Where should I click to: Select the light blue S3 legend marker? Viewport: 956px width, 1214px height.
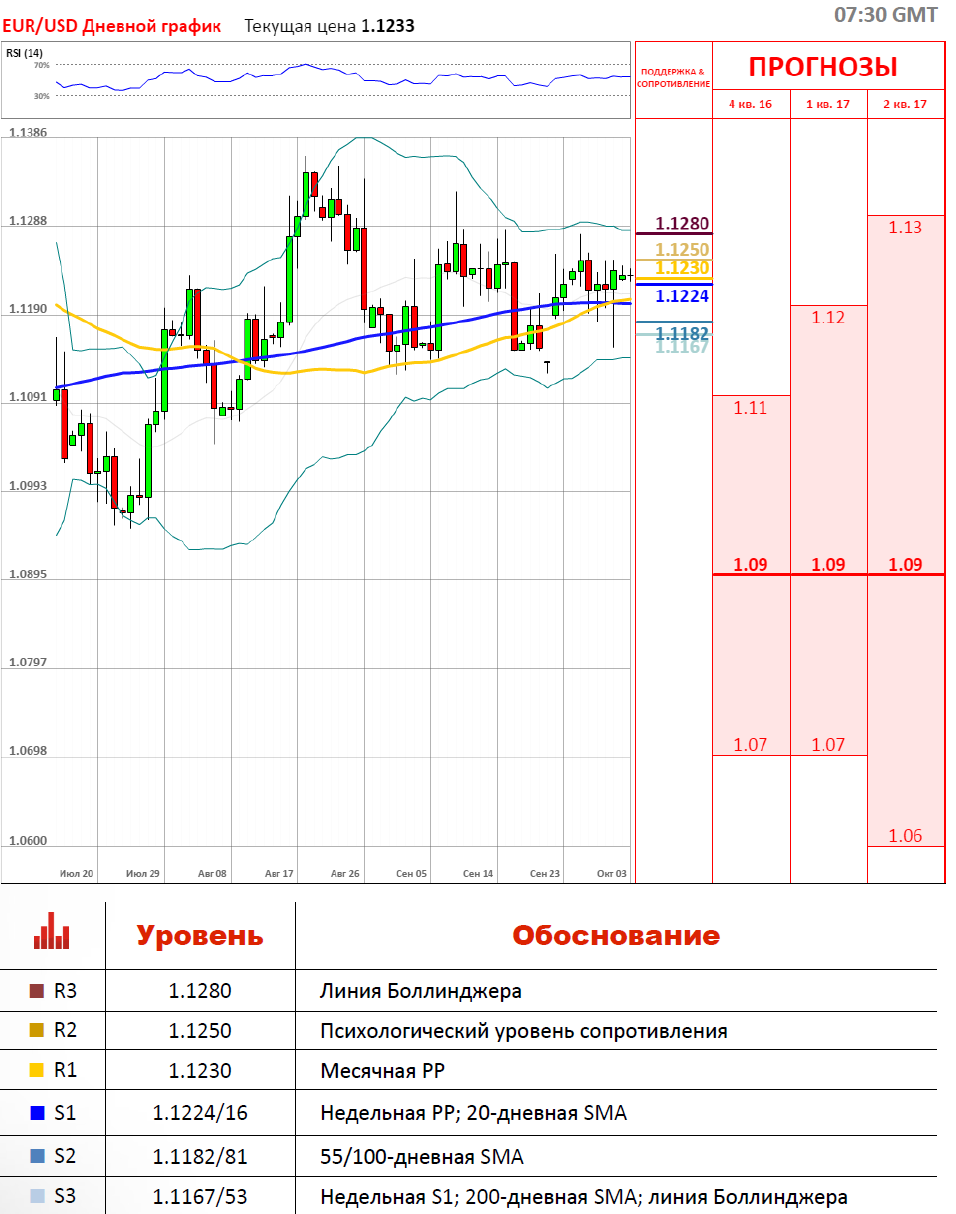pos(38,1196)
